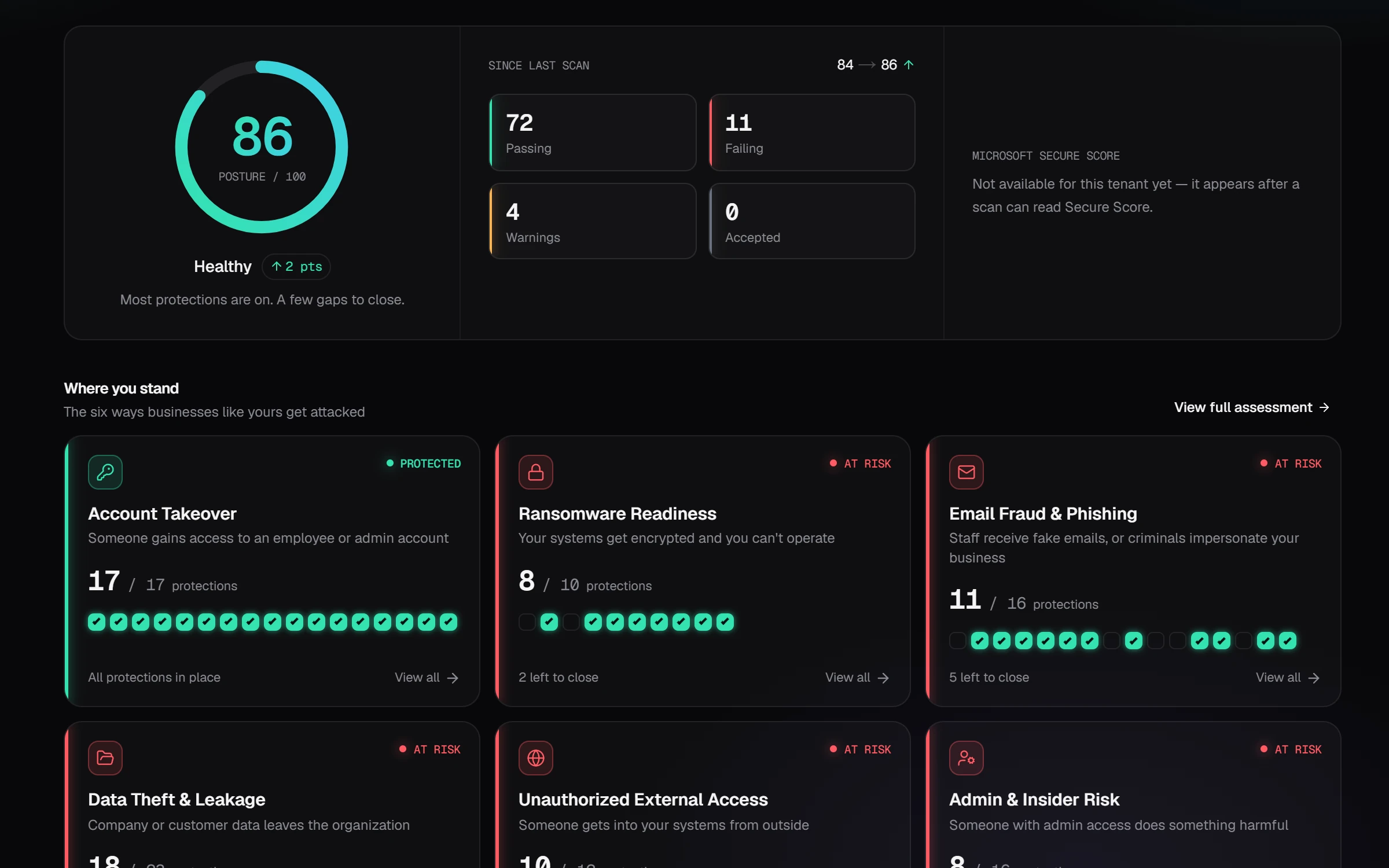Select the 72 Passing stat card
Image resolution: width=1389 pixels, height=868 pixels.
pyautogui.click(x=593, y=133)
